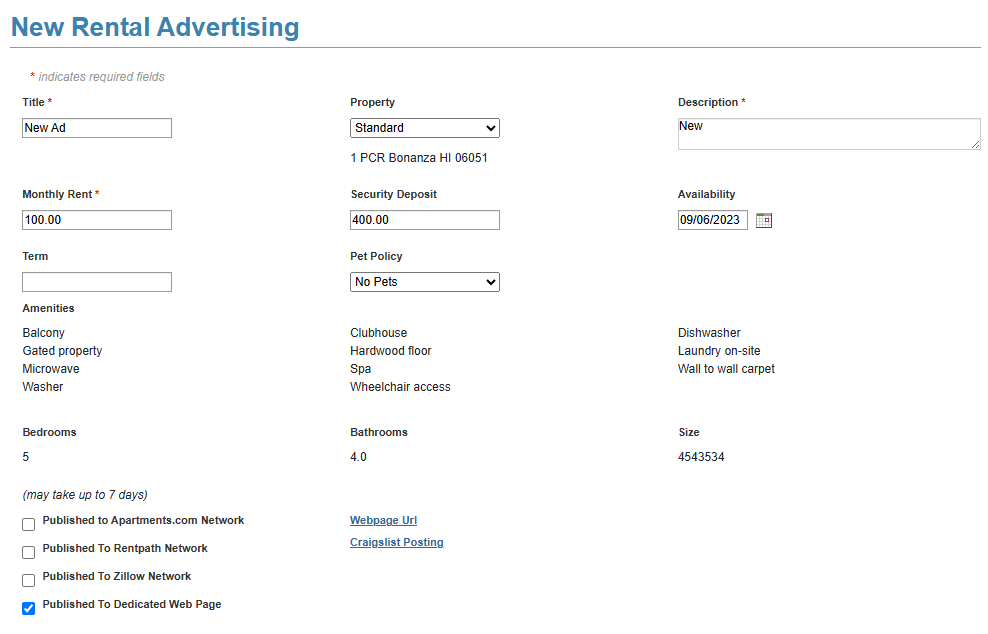Check Published To Rentpath Network
The image size is (988, 634).
click(29, 552)
